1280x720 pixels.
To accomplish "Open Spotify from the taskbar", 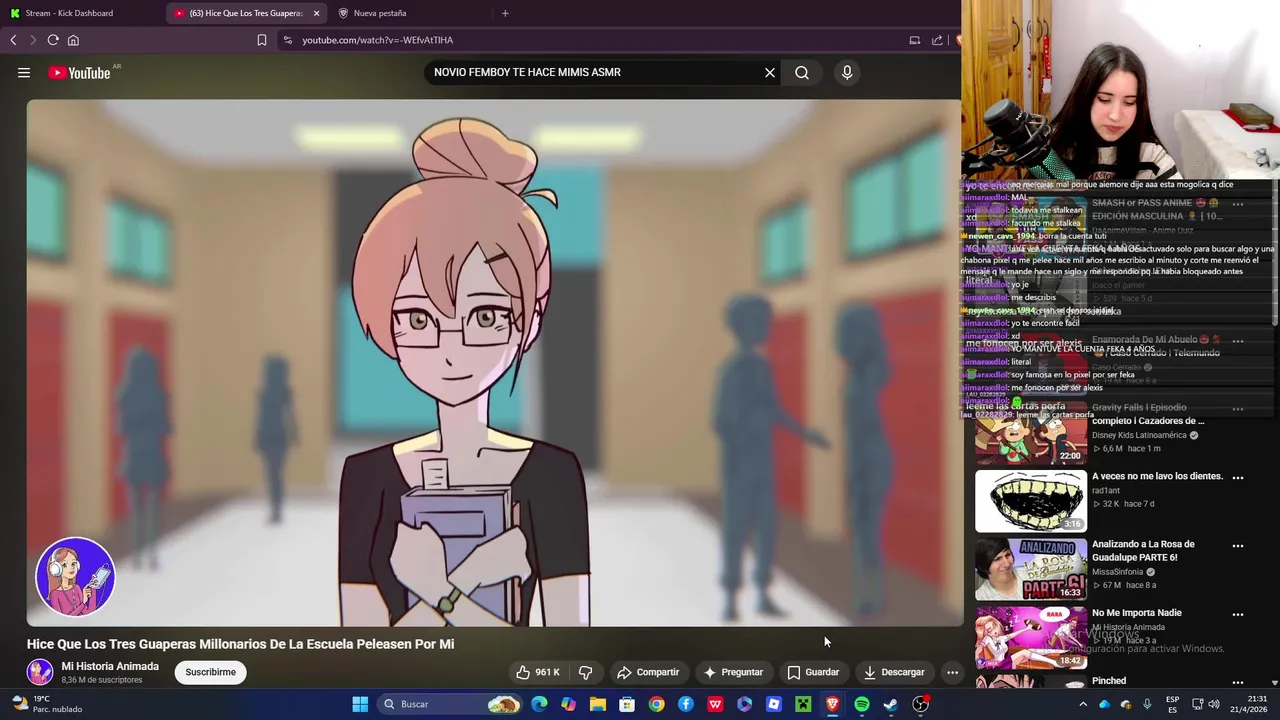I will click(862, 704).
